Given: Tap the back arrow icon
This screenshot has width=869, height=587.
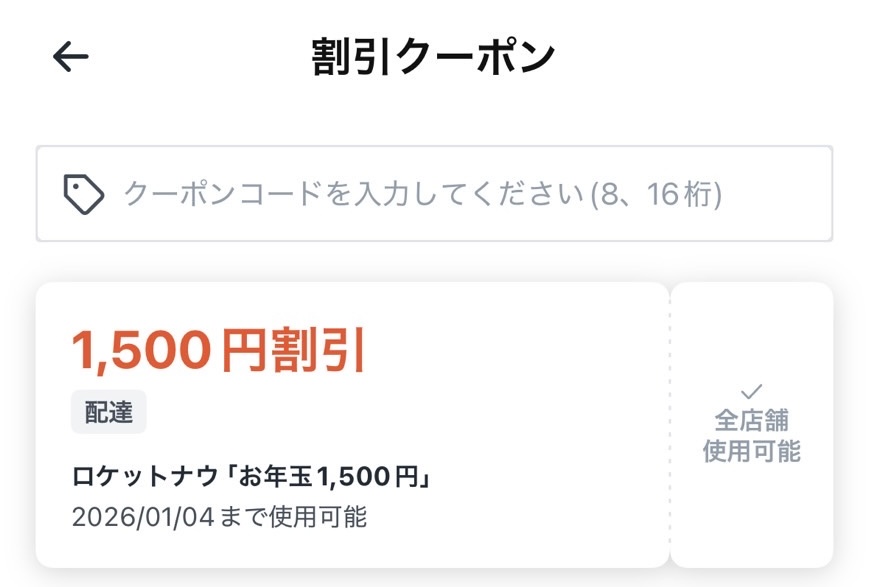Looking at the screenshot, I should (x=71, y=57).
